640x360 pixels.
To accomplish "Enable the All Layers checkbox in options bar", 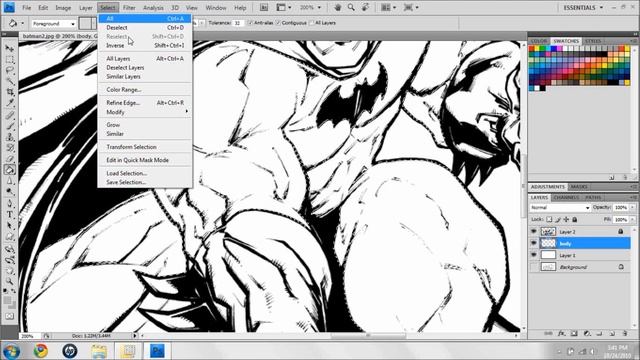I will 311,23.
